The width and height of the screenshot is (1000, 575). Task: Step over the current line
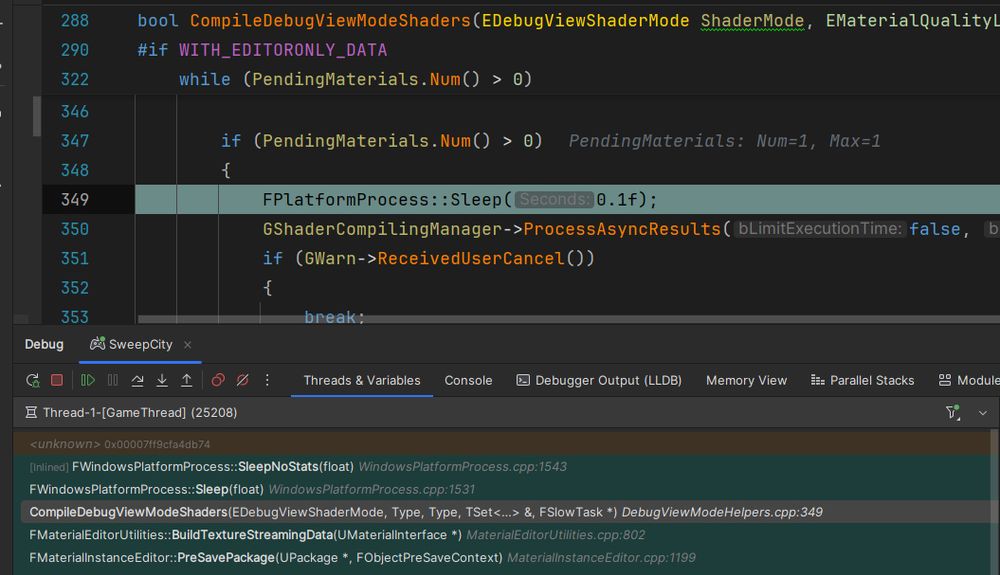pos(137,381)
